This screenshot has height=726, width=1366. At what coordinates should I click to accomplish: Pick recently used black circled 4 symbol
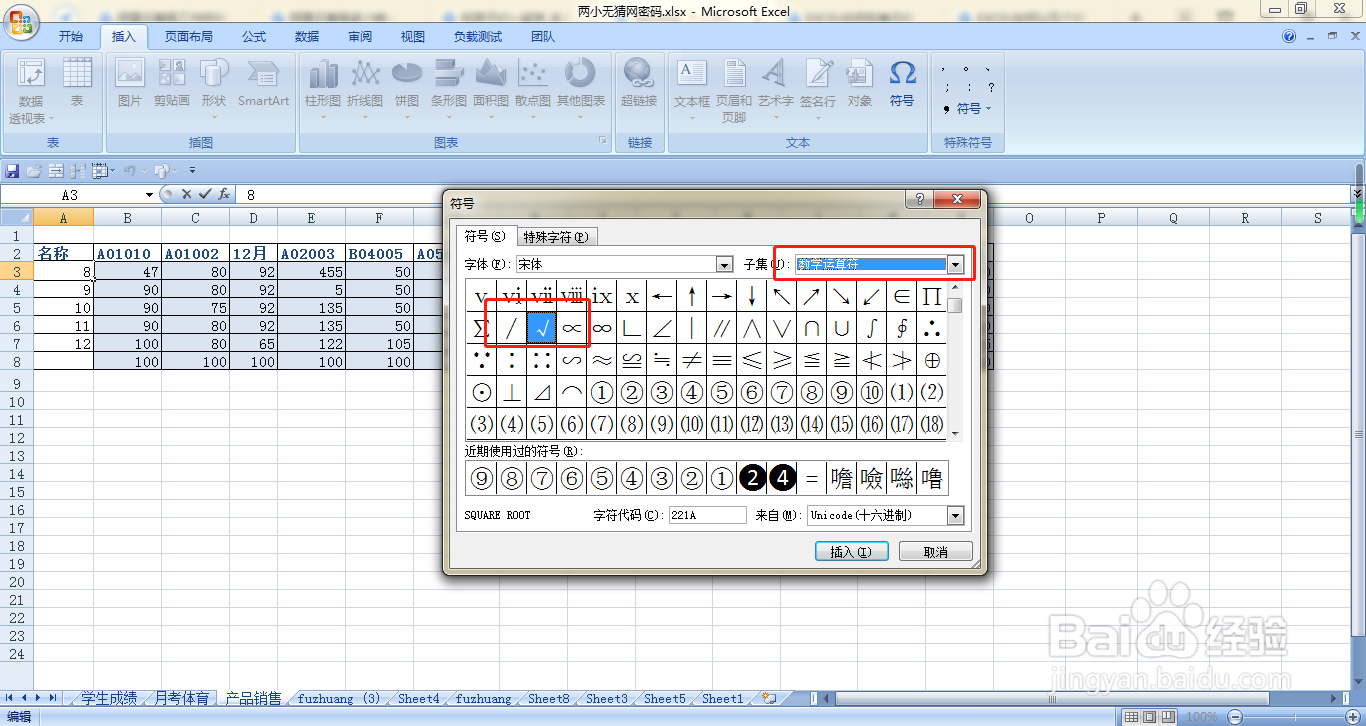(x=782, y=479)
